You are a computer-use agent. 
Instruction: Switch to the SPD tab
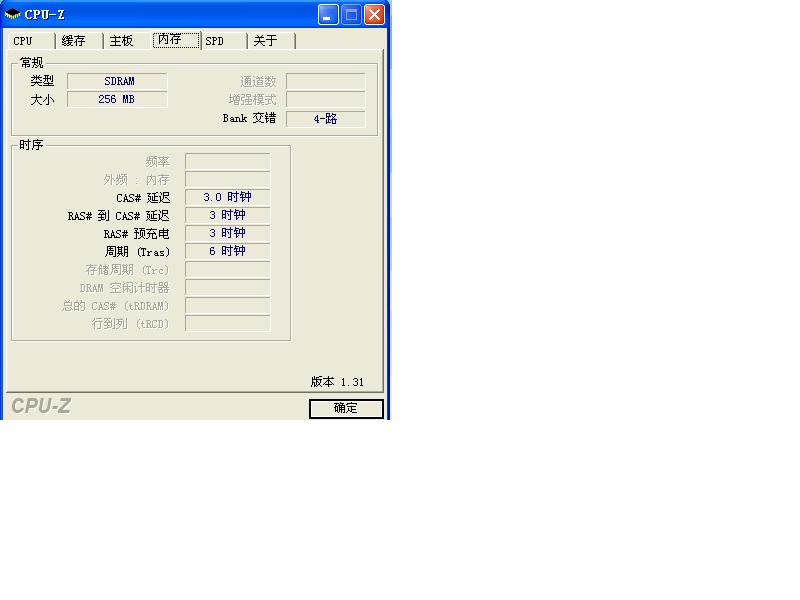click(x=224, y=41)
